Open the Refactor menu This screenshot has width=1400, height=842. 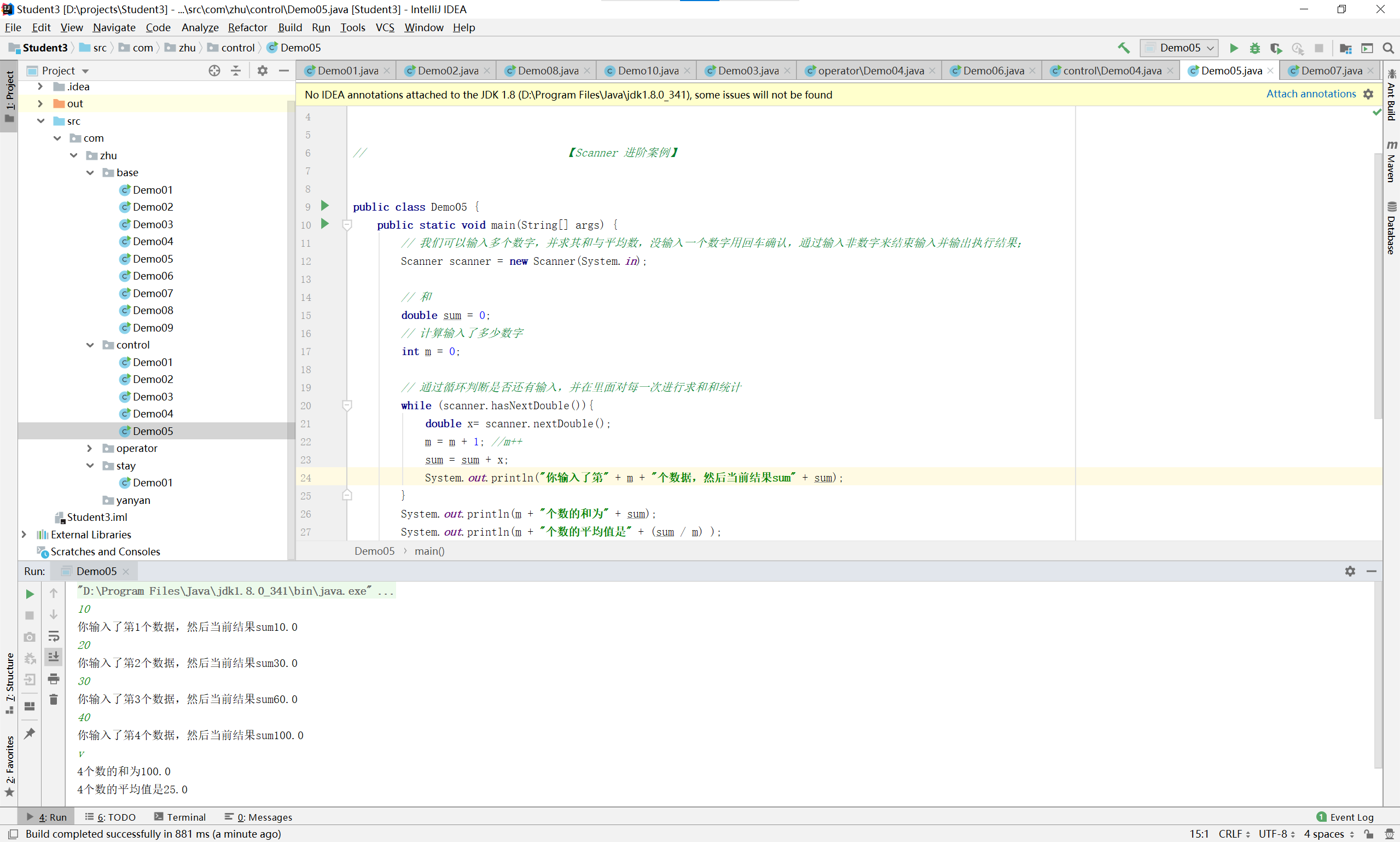coord(247,27)
